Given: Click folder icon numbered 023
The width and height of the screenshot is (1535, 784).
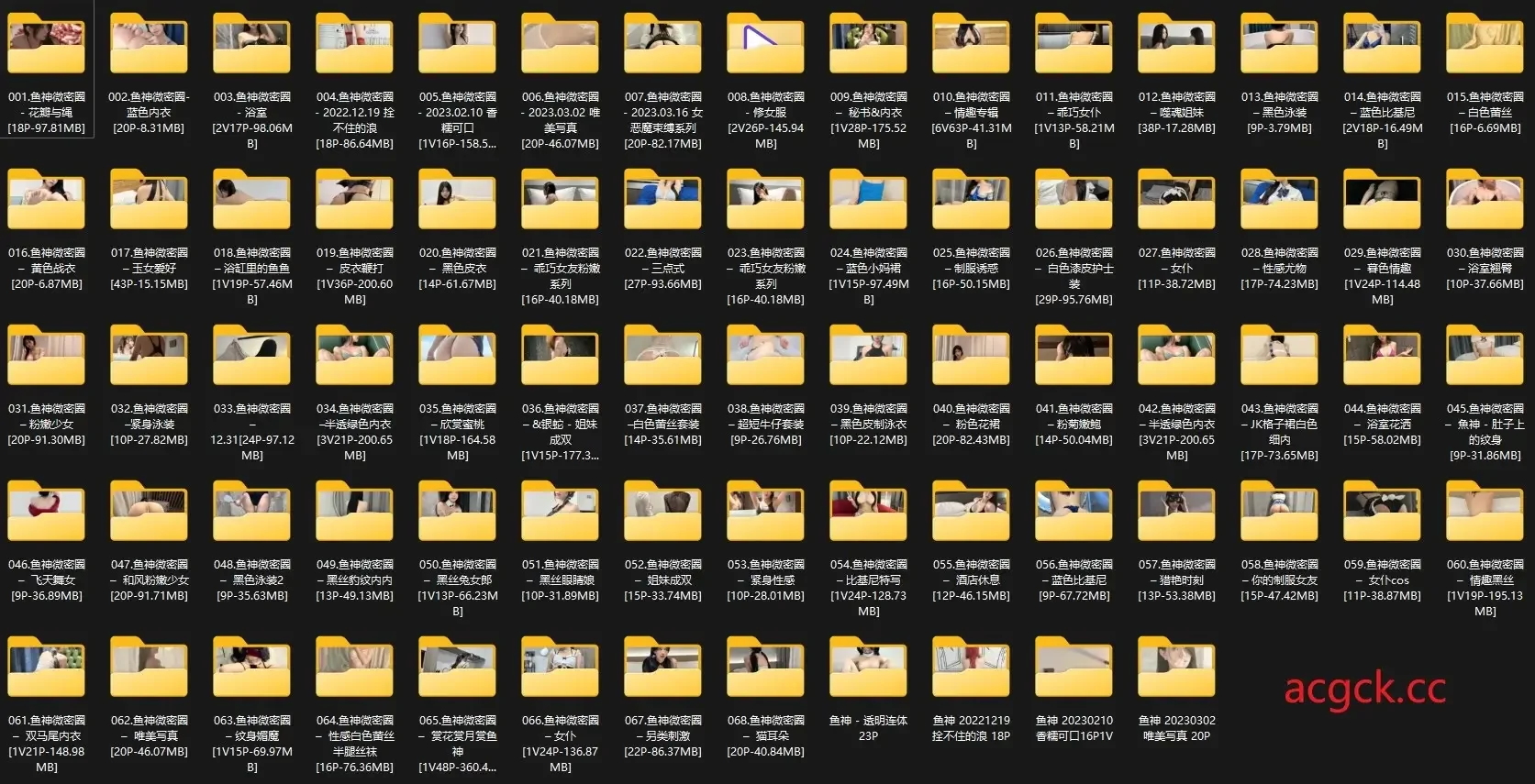Looking at the screenshot, I should click(x=765, y=199).
